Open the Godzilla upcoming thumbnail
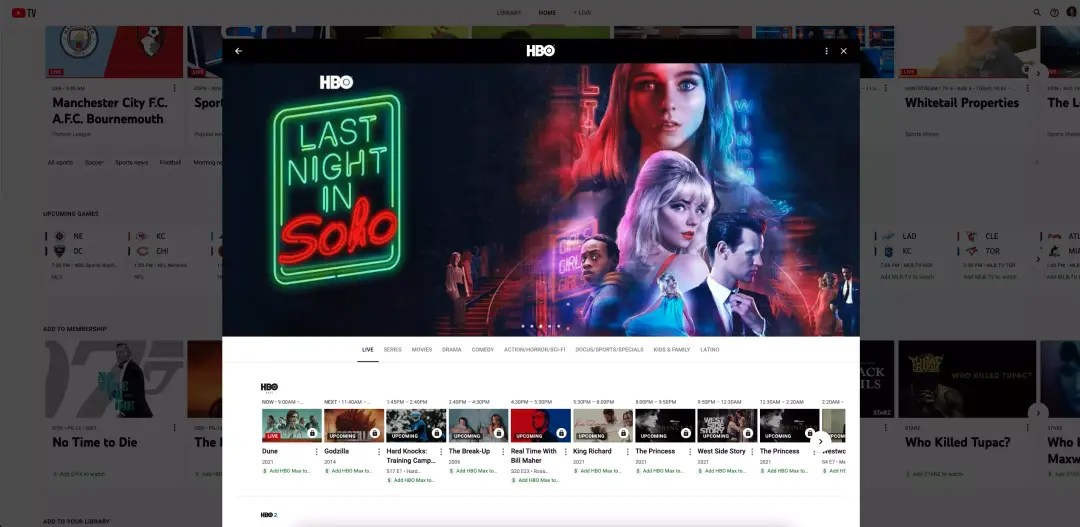 coord(354,425)
